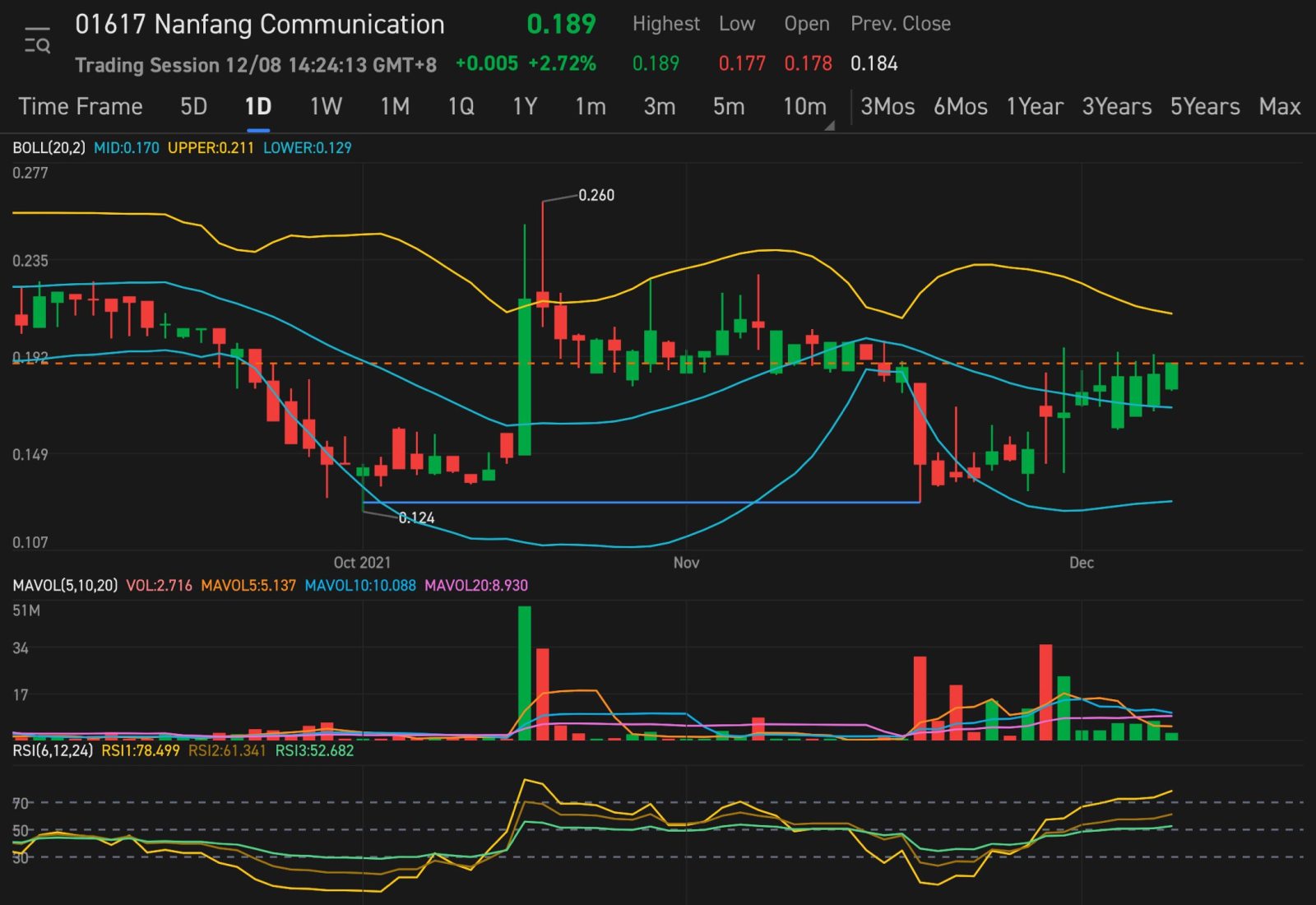The image size is (1316, 905).
Task: Click the RSI3:52.682 label
Action: [x=314, y=751]
